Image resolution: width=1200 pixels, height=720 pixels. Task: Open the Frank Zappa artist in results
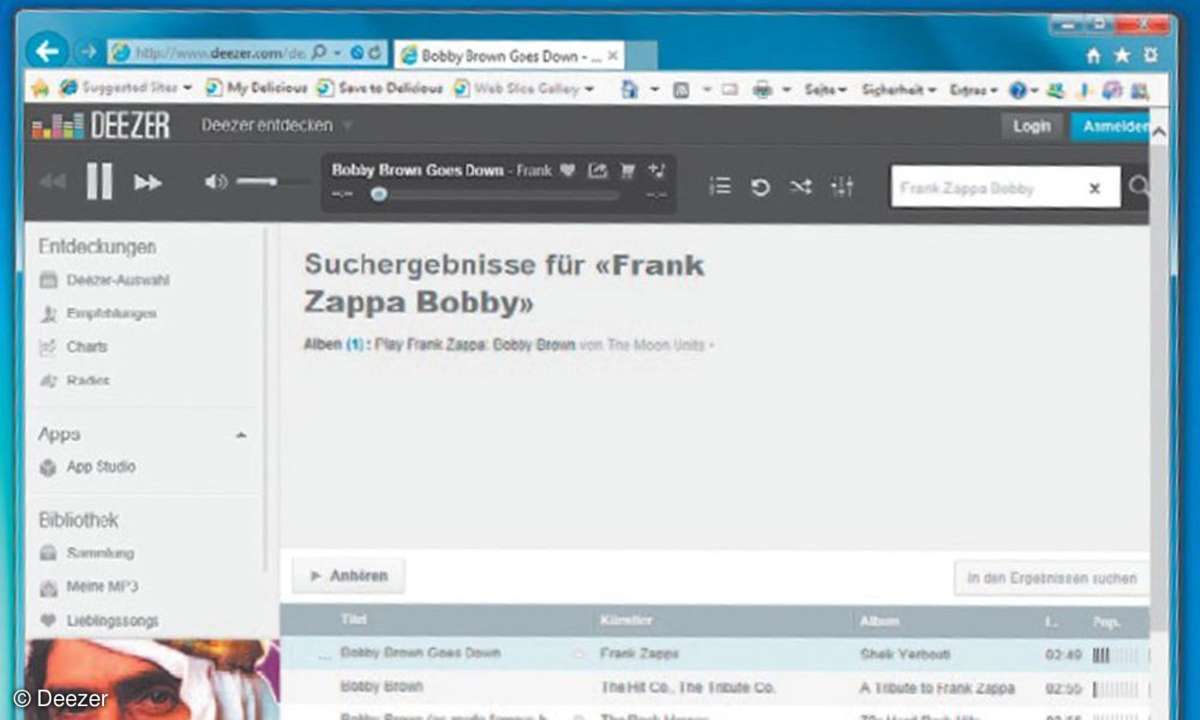(x=639, y=654)
